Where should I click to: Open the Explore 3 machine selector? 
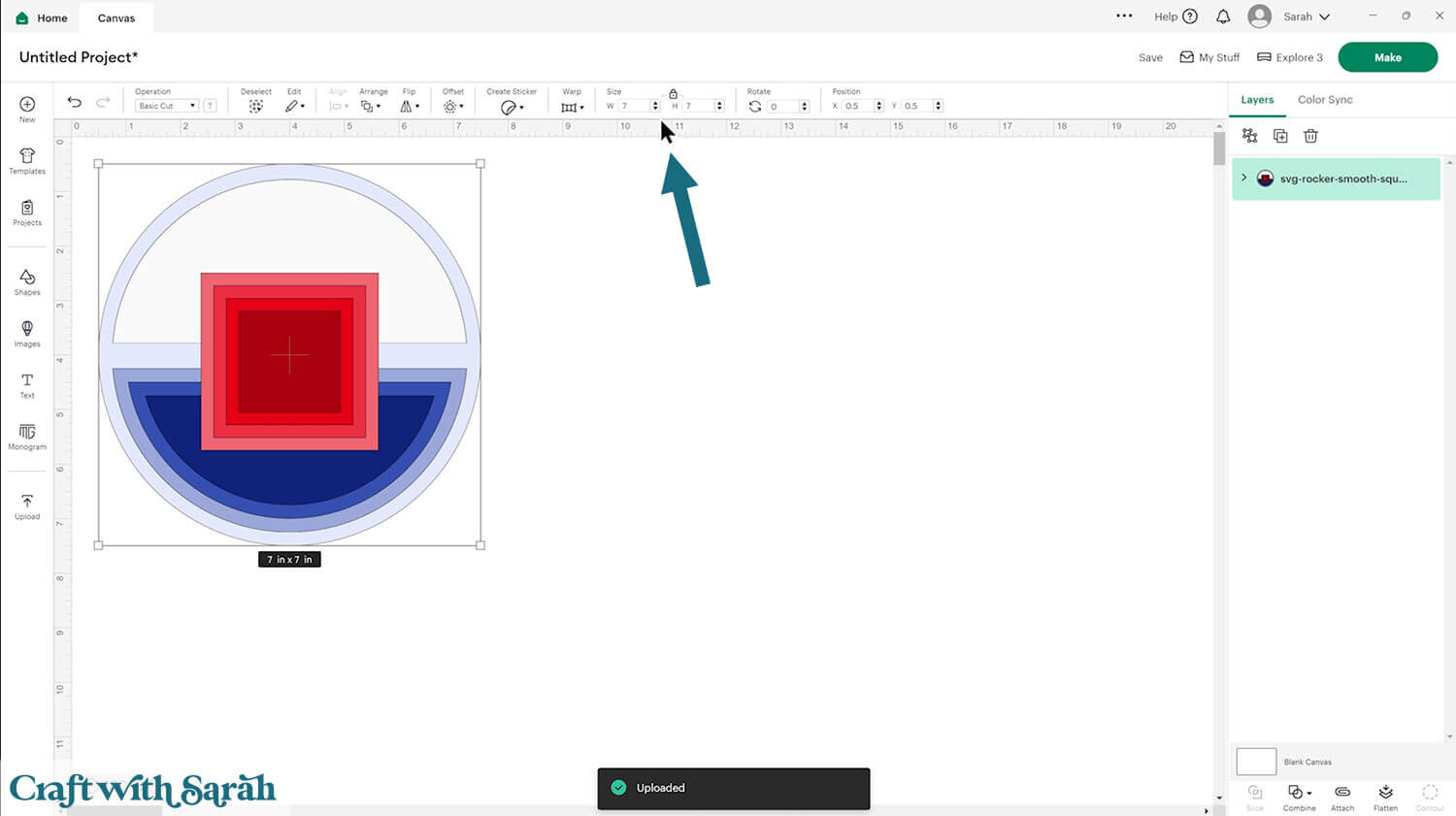click(x=1290, y=57)
